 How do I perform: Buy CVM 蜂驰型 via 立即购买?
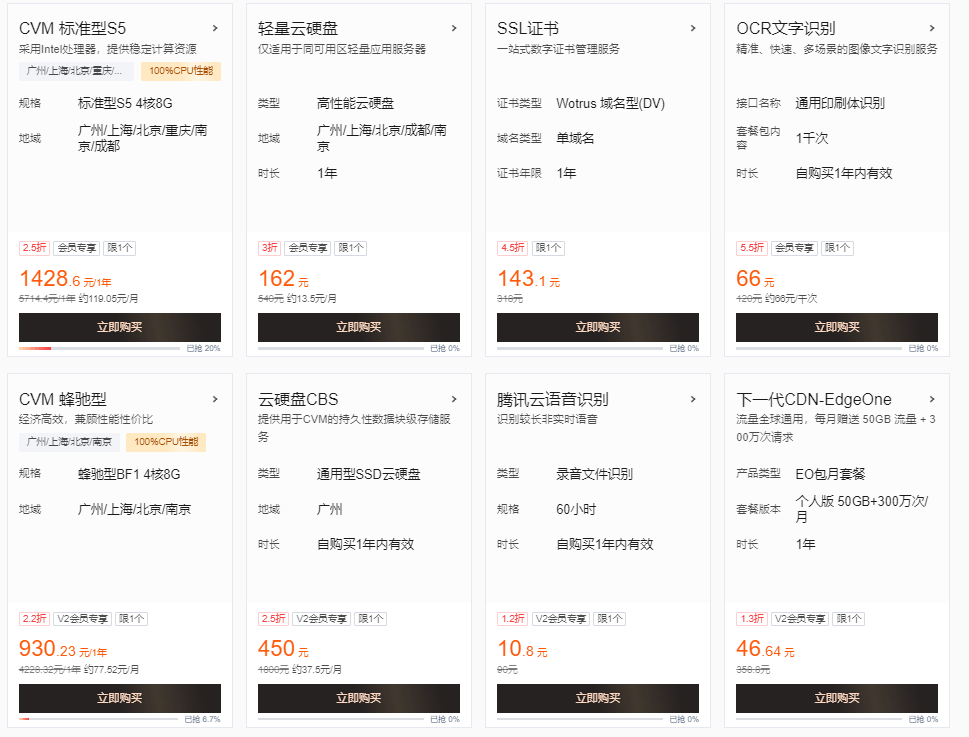point(120,698)
